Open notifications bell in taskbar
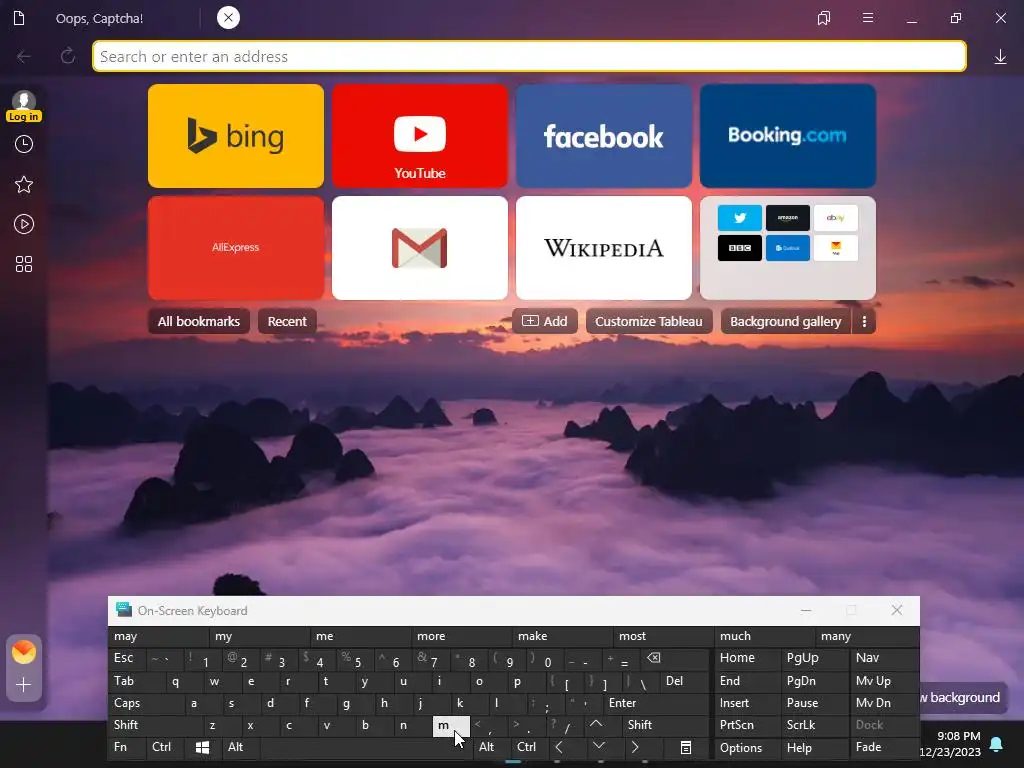Screen dimensions: 1024x768 coord(996,744)
